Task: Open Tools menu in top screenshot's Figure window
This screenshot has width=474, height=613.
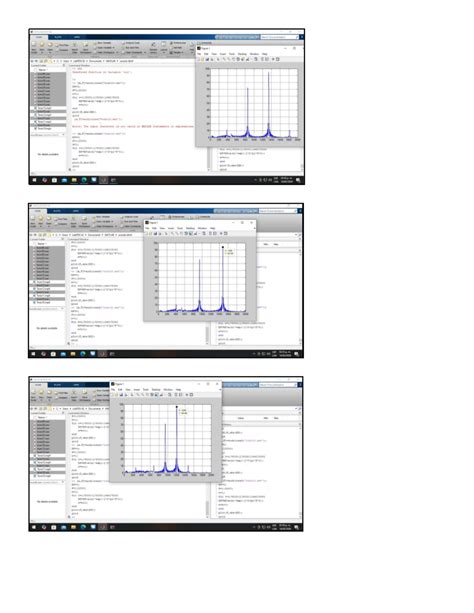Action: coord(232,54)
